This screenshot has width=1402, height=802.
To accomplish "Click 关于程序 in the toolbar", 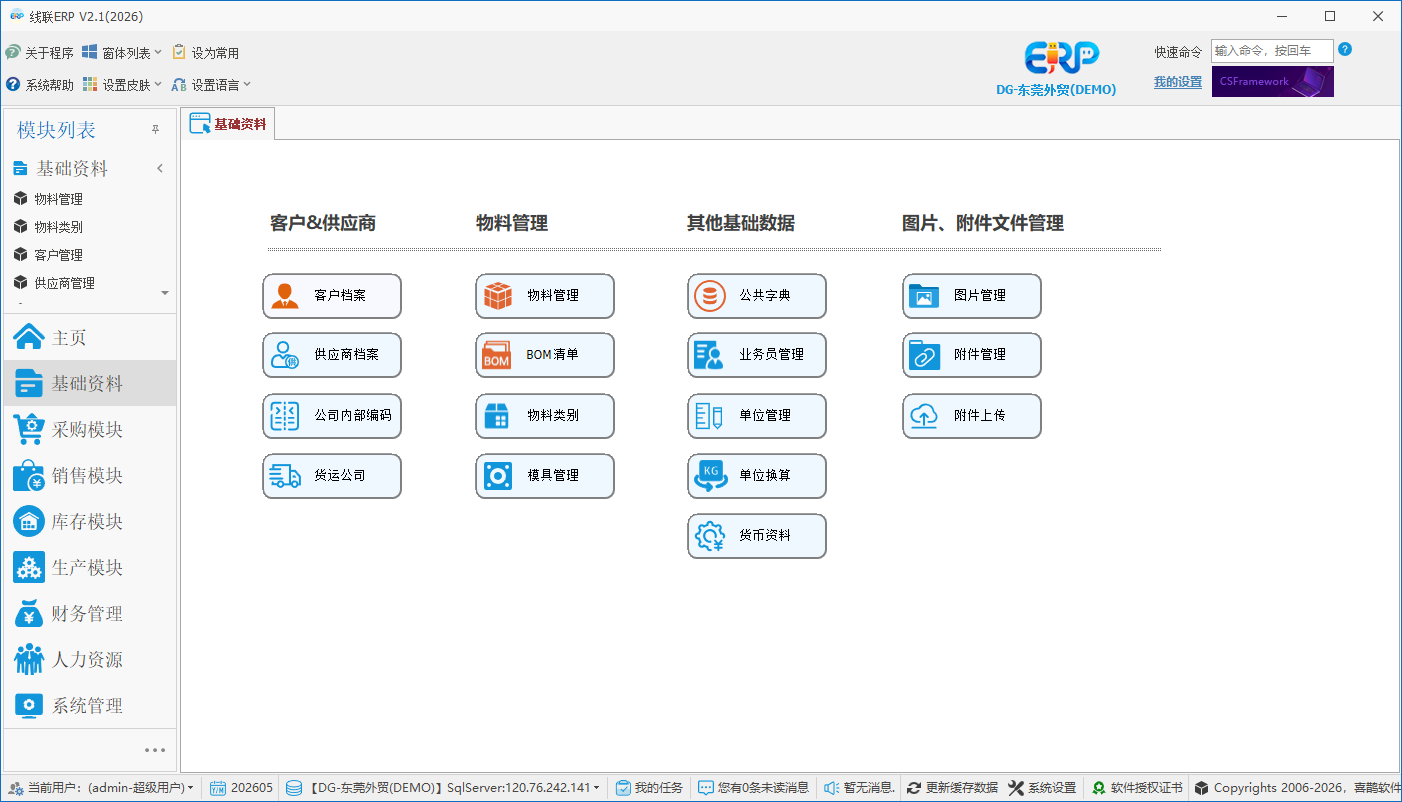I will (40, 53).
